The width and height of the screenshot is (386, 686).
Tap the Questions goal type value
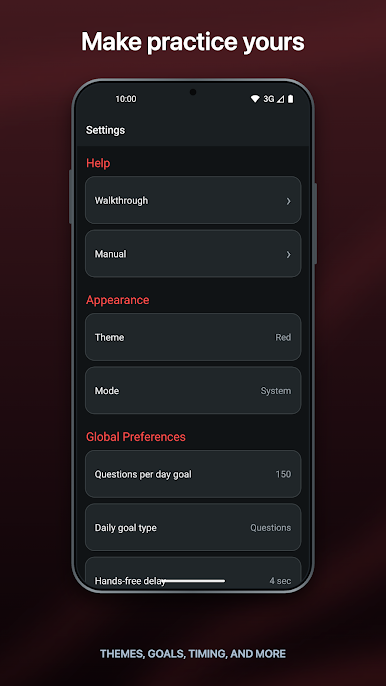pos(270,528)
